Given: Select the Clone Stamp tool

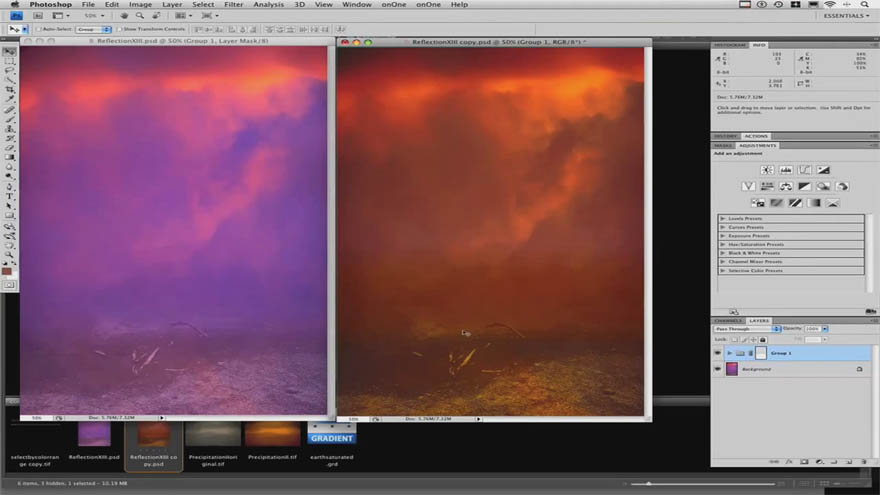Looking at the screenshot, I should coord(10,129).
